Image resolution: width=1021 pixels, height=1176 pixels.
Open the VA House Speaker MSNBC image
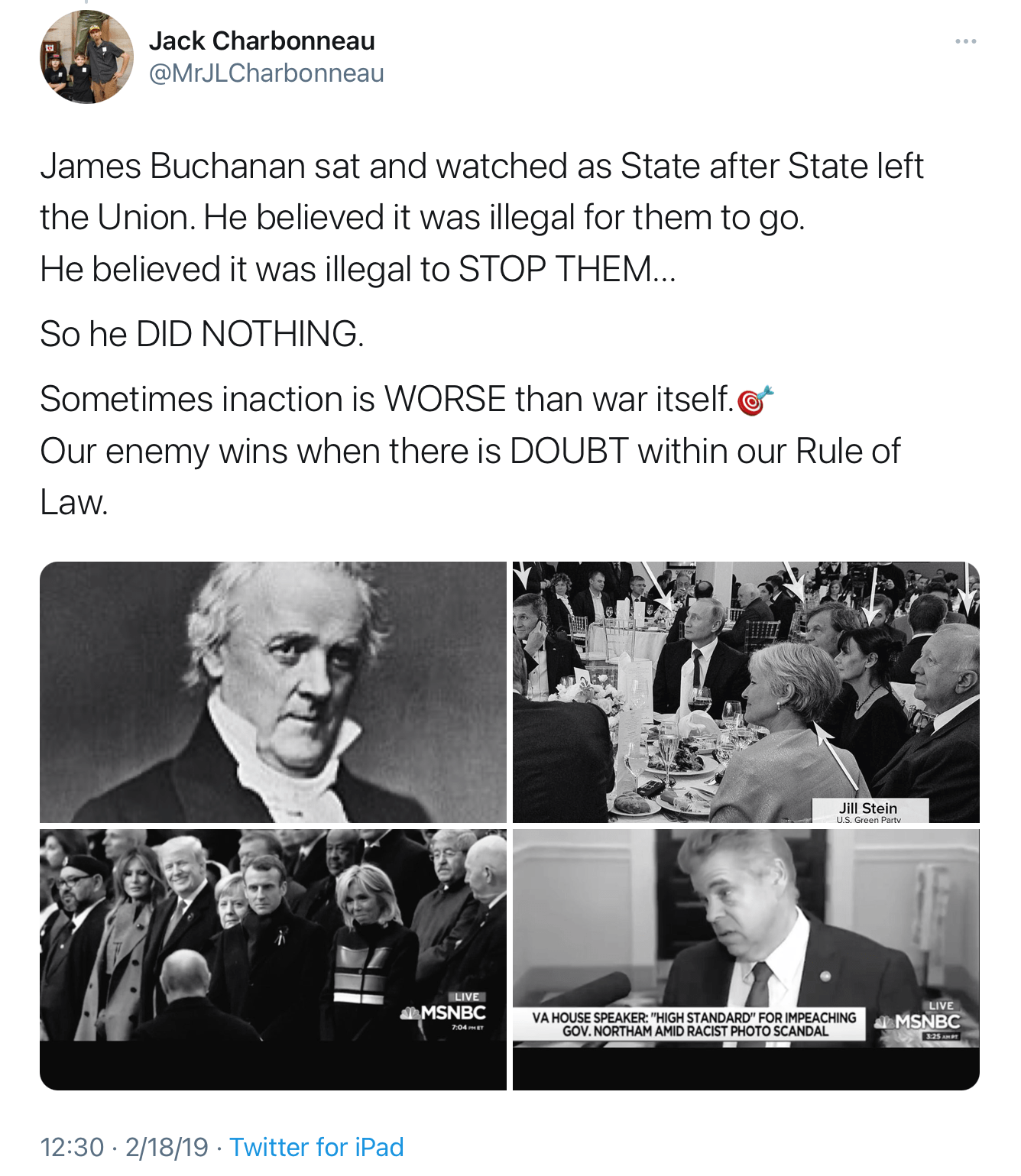(746, 960)
